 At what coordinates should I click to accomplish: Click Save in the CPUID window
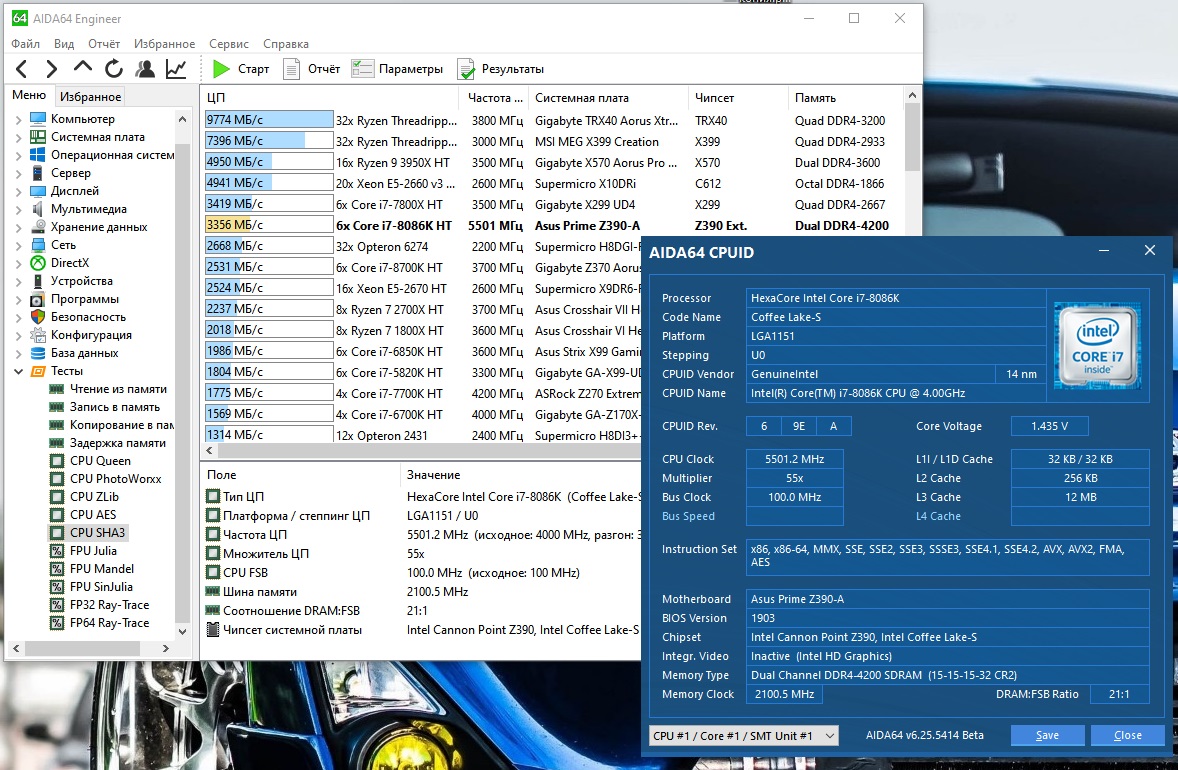[x=1047, y=735]
